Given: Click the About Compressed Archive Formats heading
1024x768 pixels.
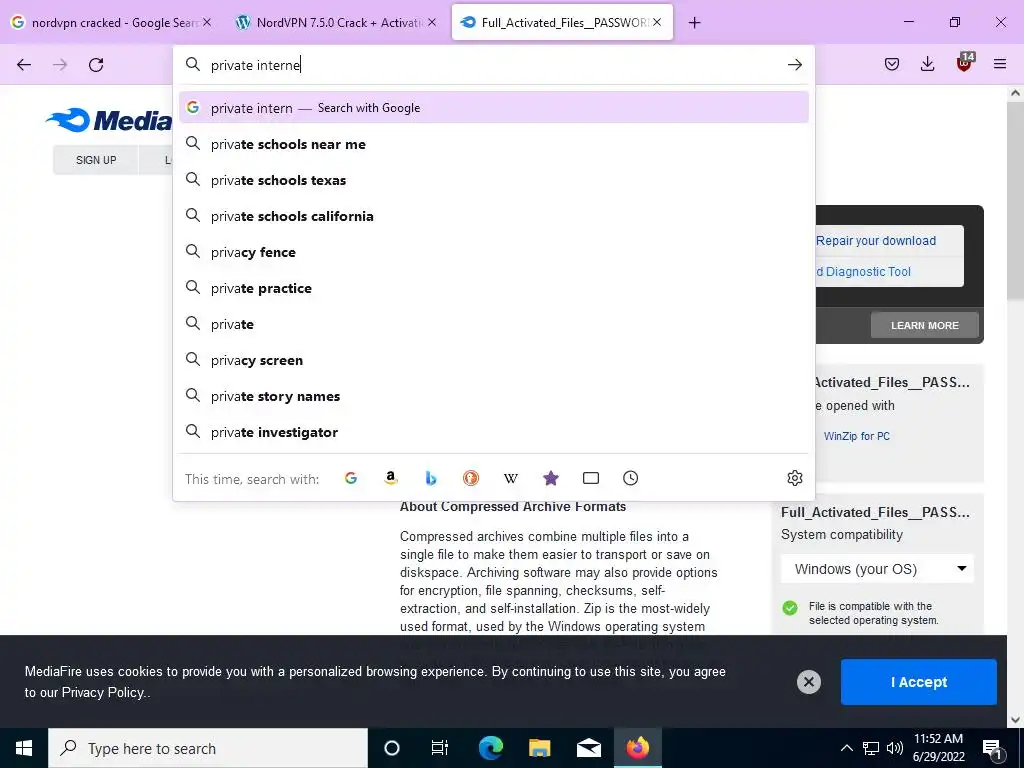Looking at the screenshot, I should pyautogui.click(x=513, y=506).
